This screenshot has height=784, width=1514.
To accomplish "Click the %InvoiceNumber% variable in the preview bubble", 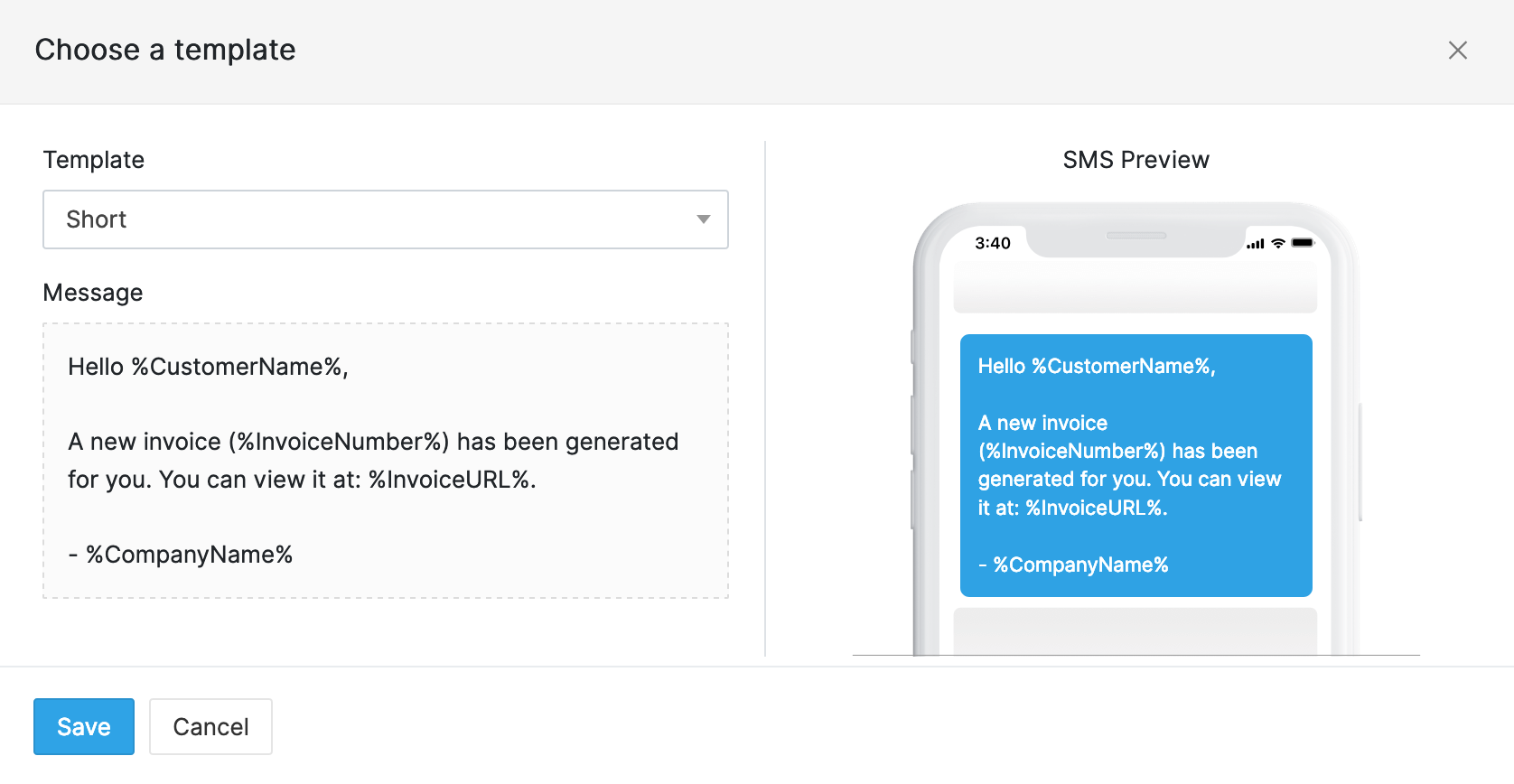I will [x=1071, y=451].
